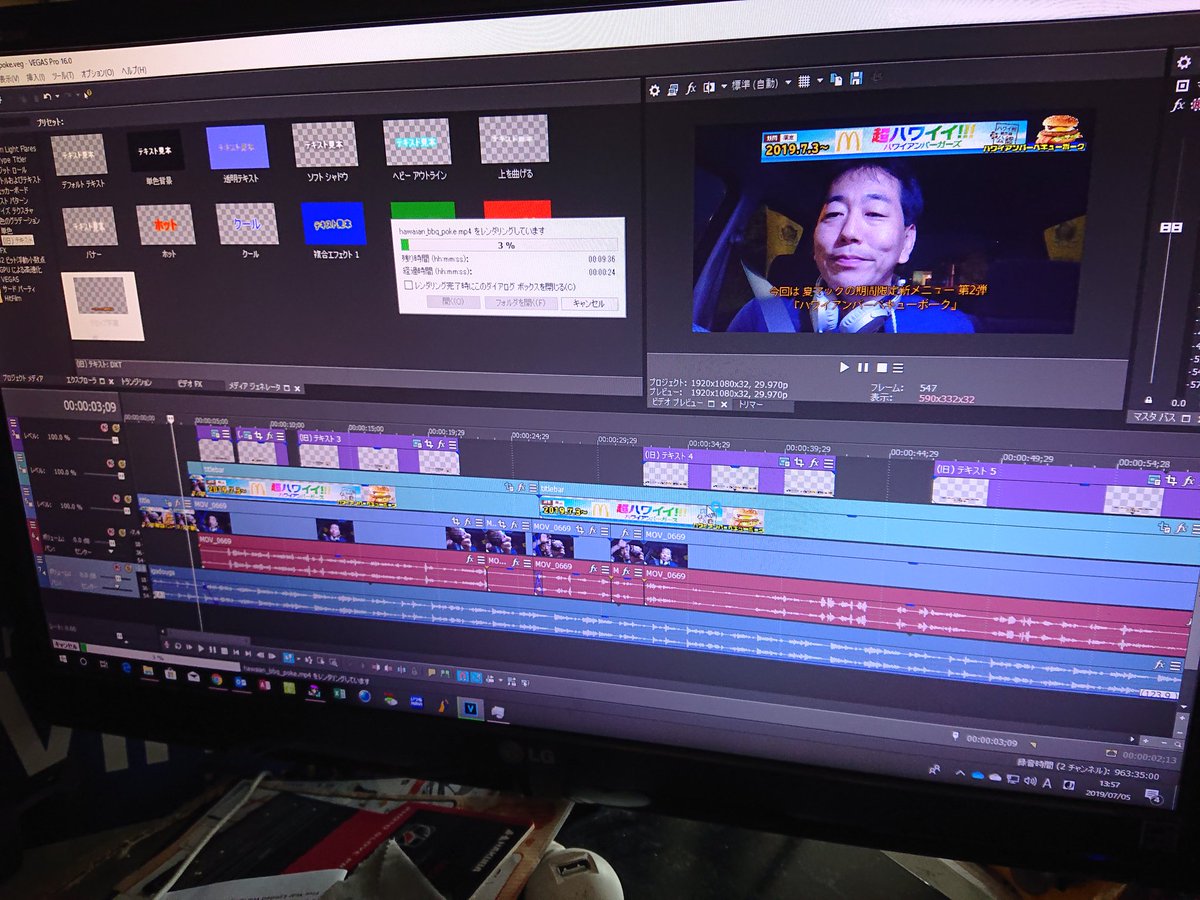Pause the video preview

tap(863, 368)
